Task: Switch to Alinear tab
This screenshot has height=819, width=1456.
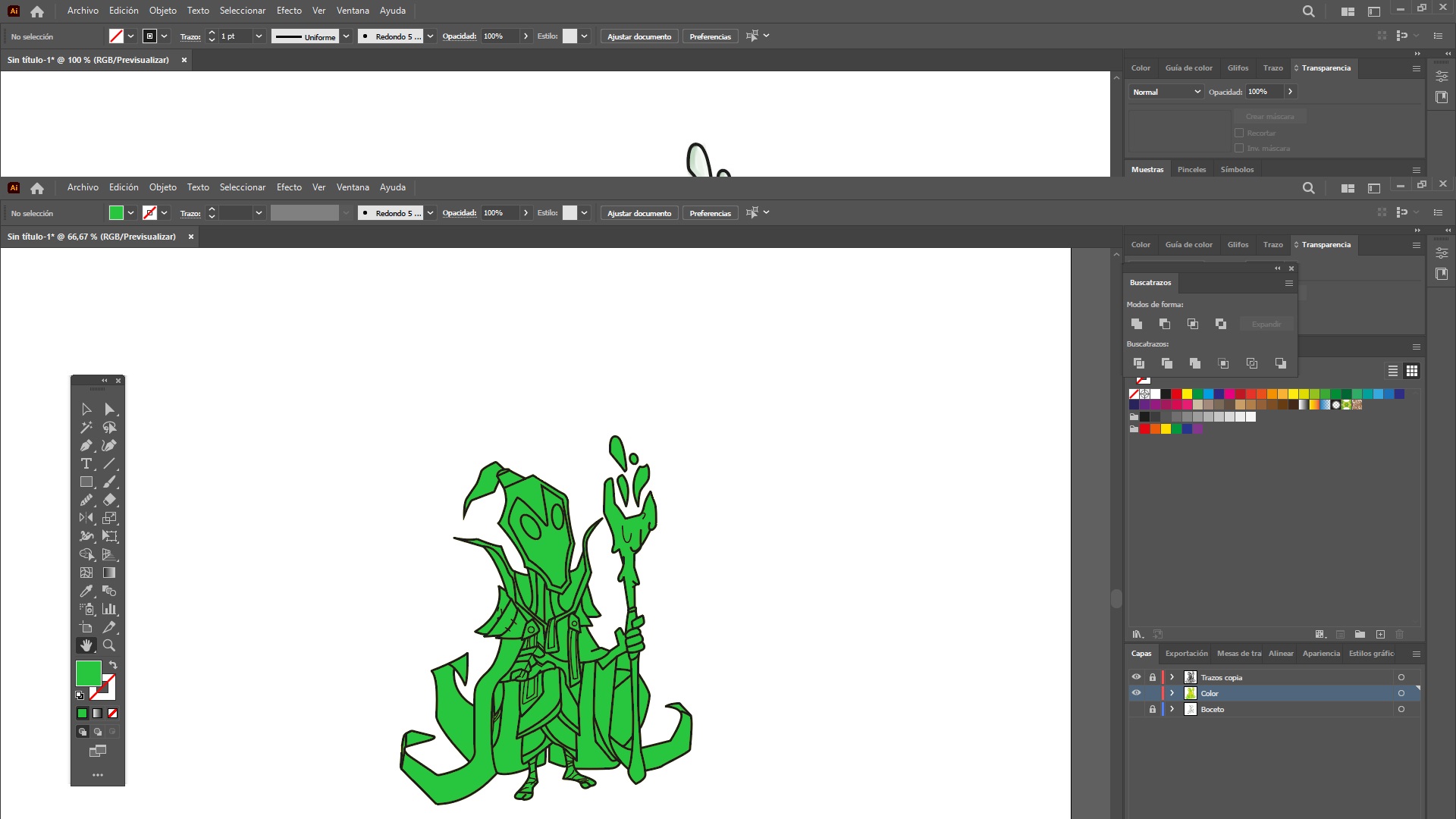Action: coord(1281,654)
